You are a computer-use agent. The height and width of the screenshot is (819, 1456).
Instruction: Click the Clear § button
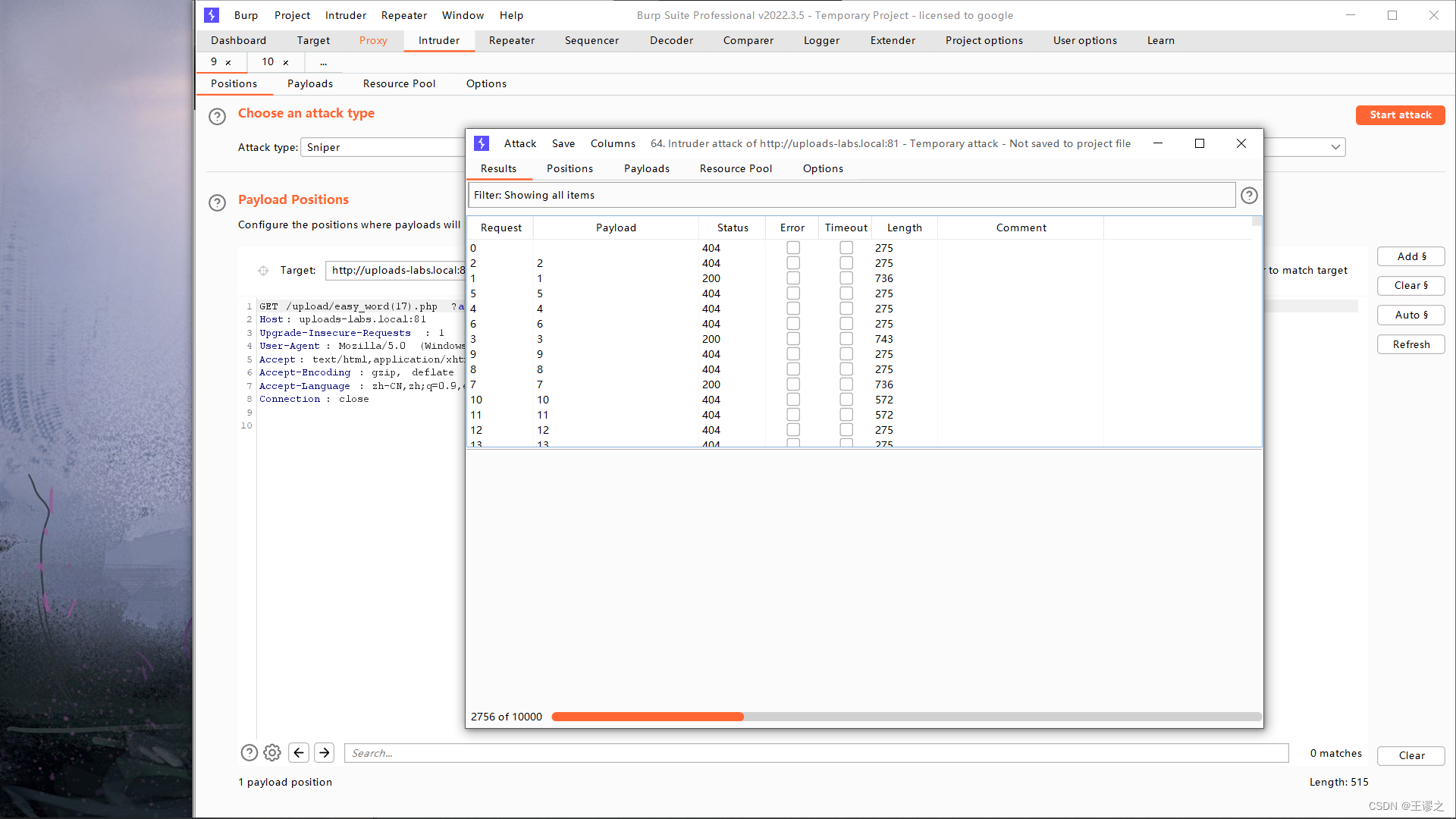pyautogui.click(x=1411, y=285)
